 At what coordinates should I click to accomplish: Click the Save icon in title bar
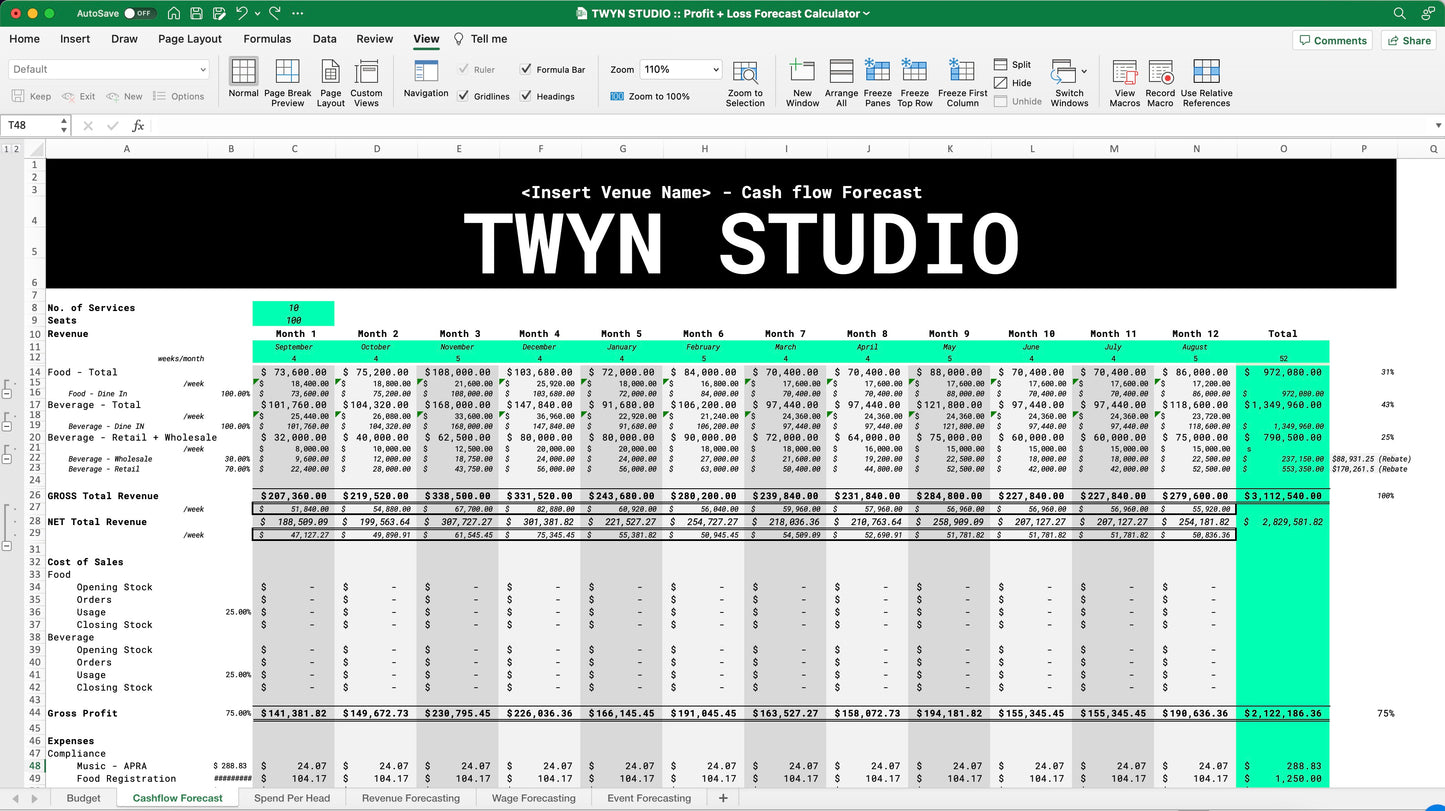196,13
